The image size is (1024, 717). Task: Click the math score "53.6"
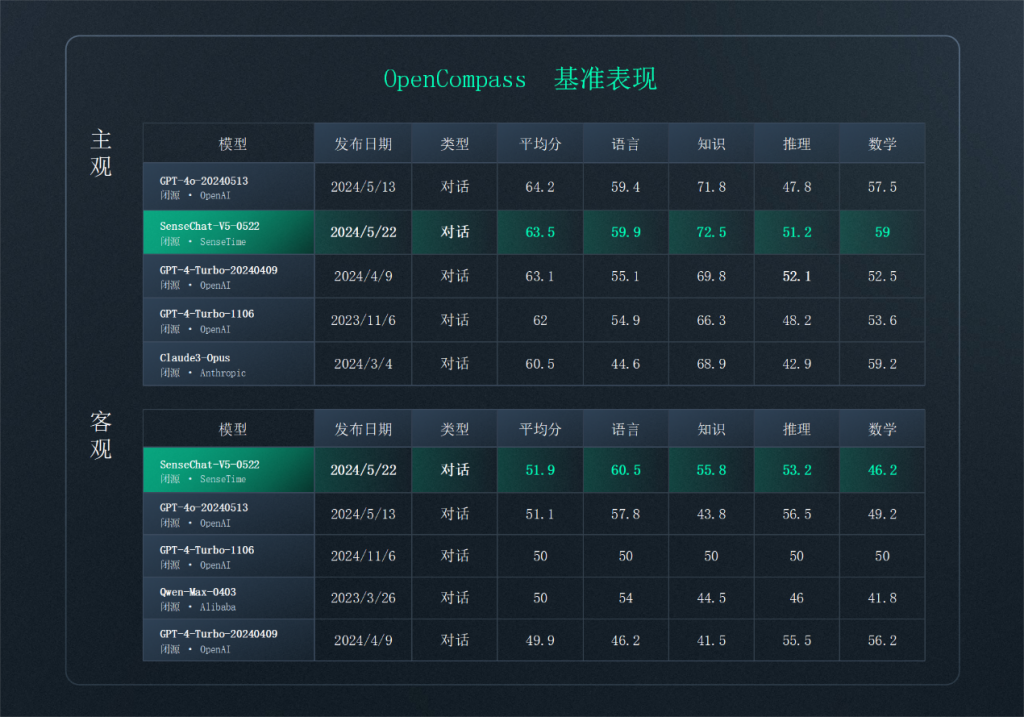882,320
